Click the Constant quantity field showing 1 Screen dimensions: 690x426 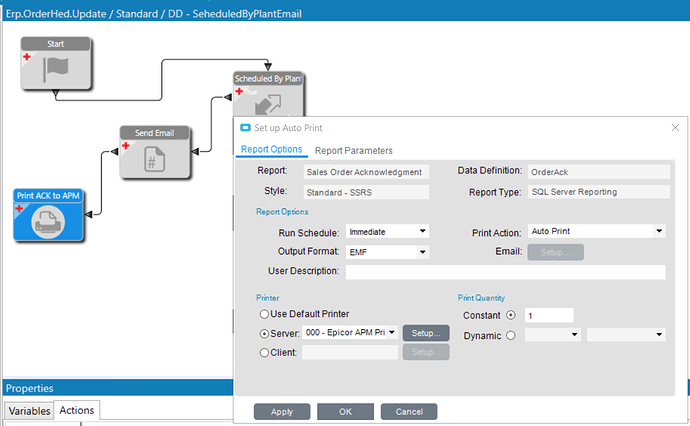click(549, 316)
